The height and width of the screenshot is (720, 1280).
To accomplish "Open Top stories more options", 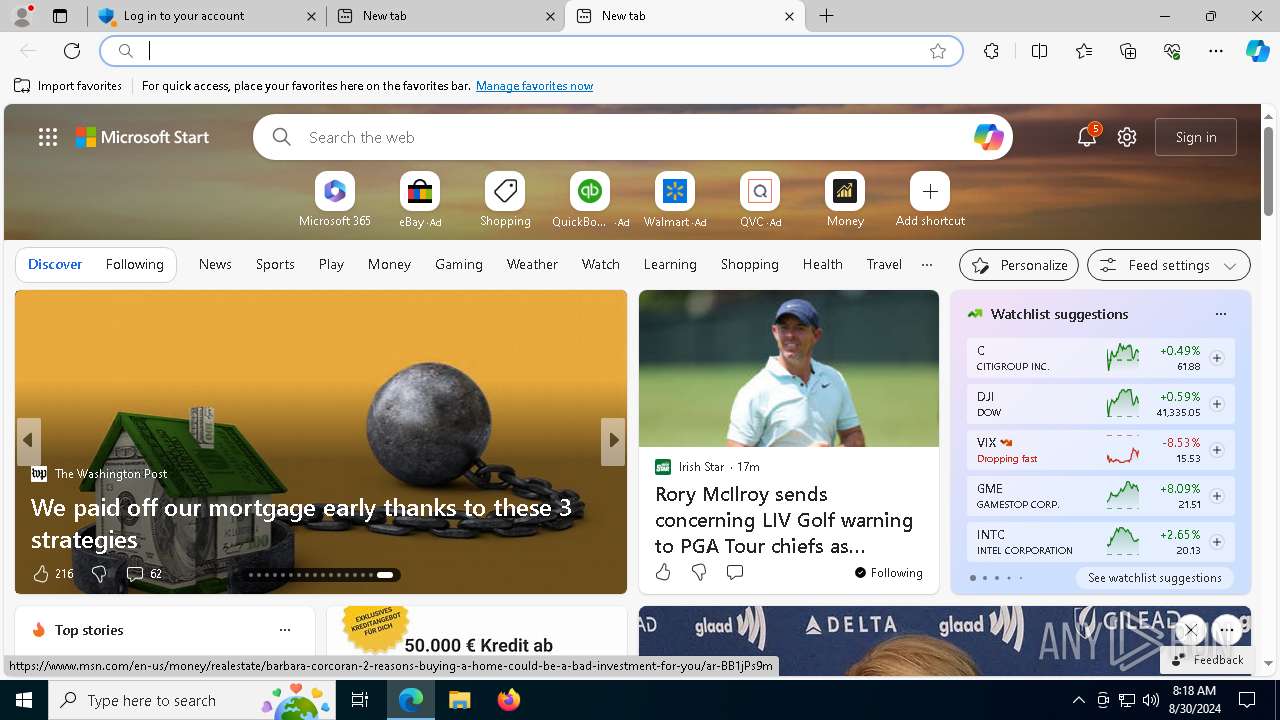I will (x=285, y=630).
